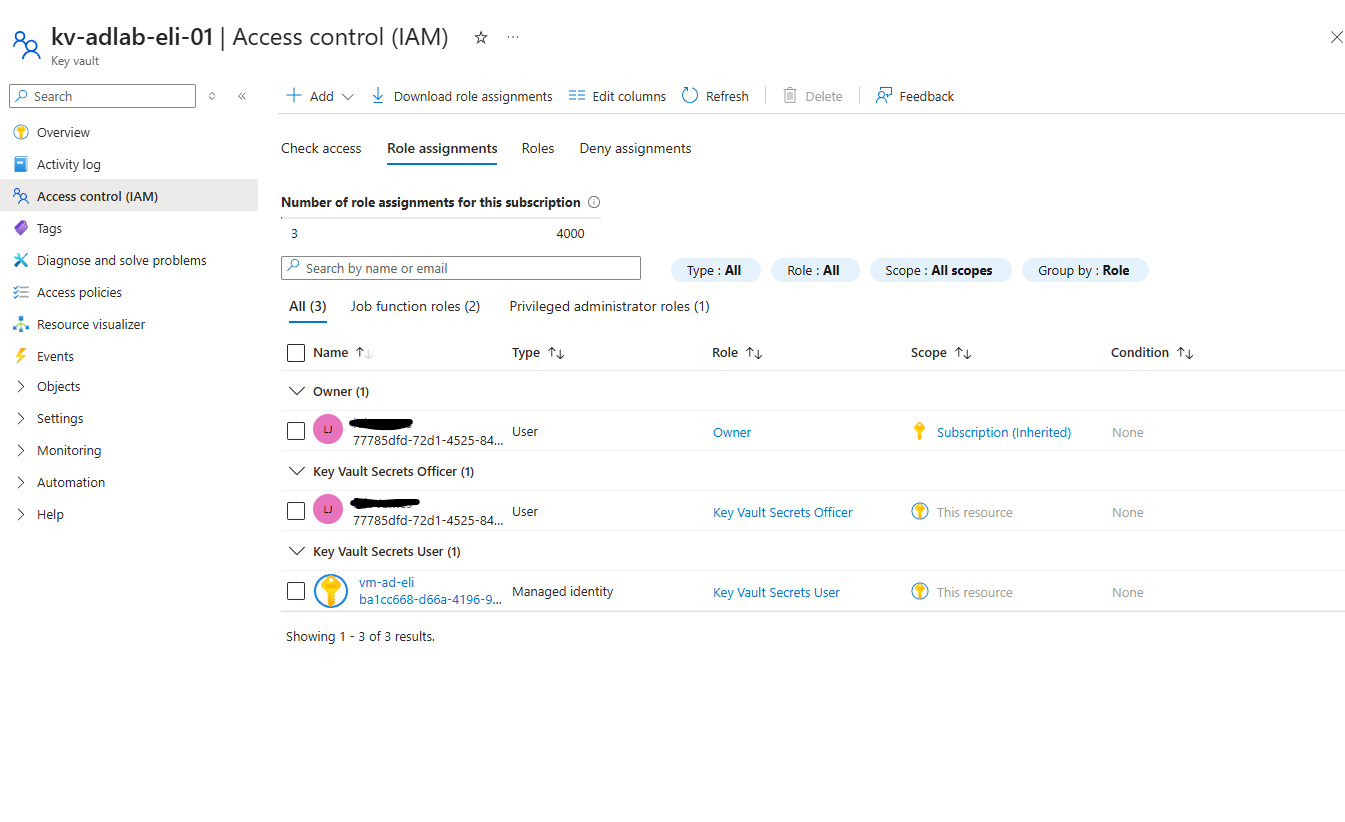The width and height of the screenshot is (1345, 822).
Task: Expand the Objects section
Action: tap(58, 386)
